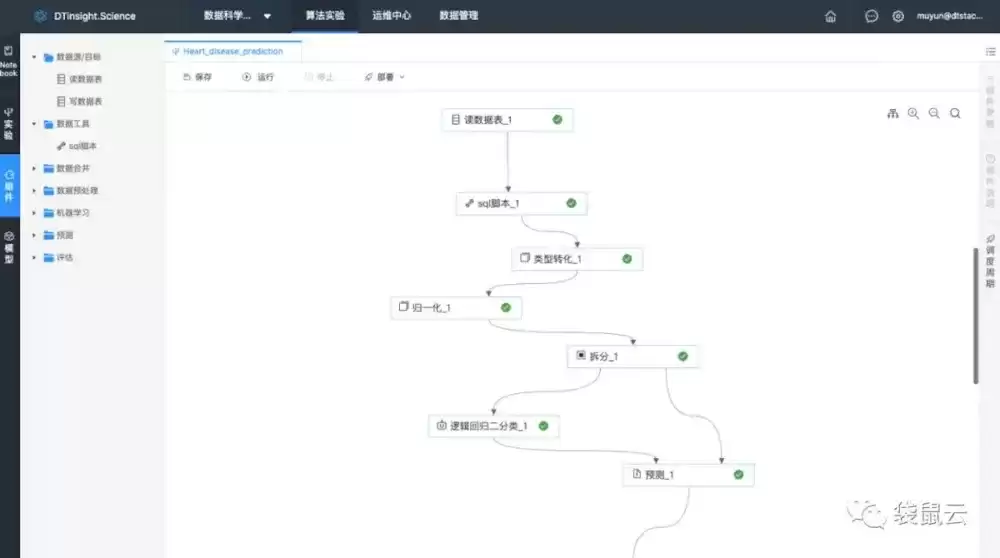1000x558 pixels.
Task: Click the auto-layout hierarchy icon
Action: 893,114
